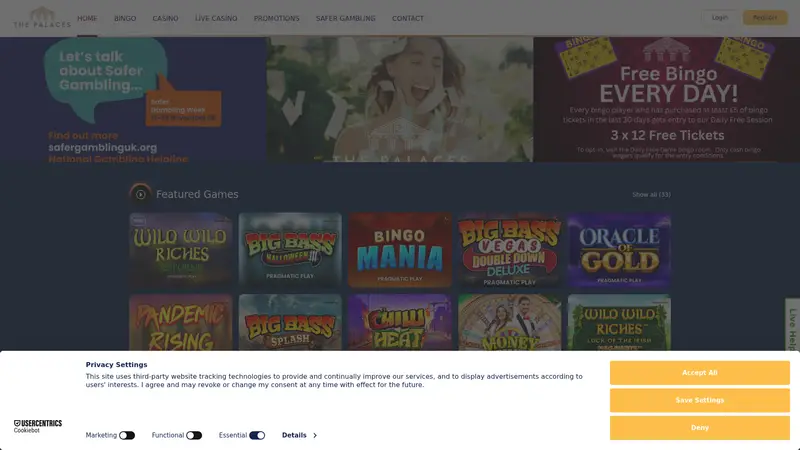Click The Palaces logo
Viewport: 800px width, 450px height.
pos(42,18)
